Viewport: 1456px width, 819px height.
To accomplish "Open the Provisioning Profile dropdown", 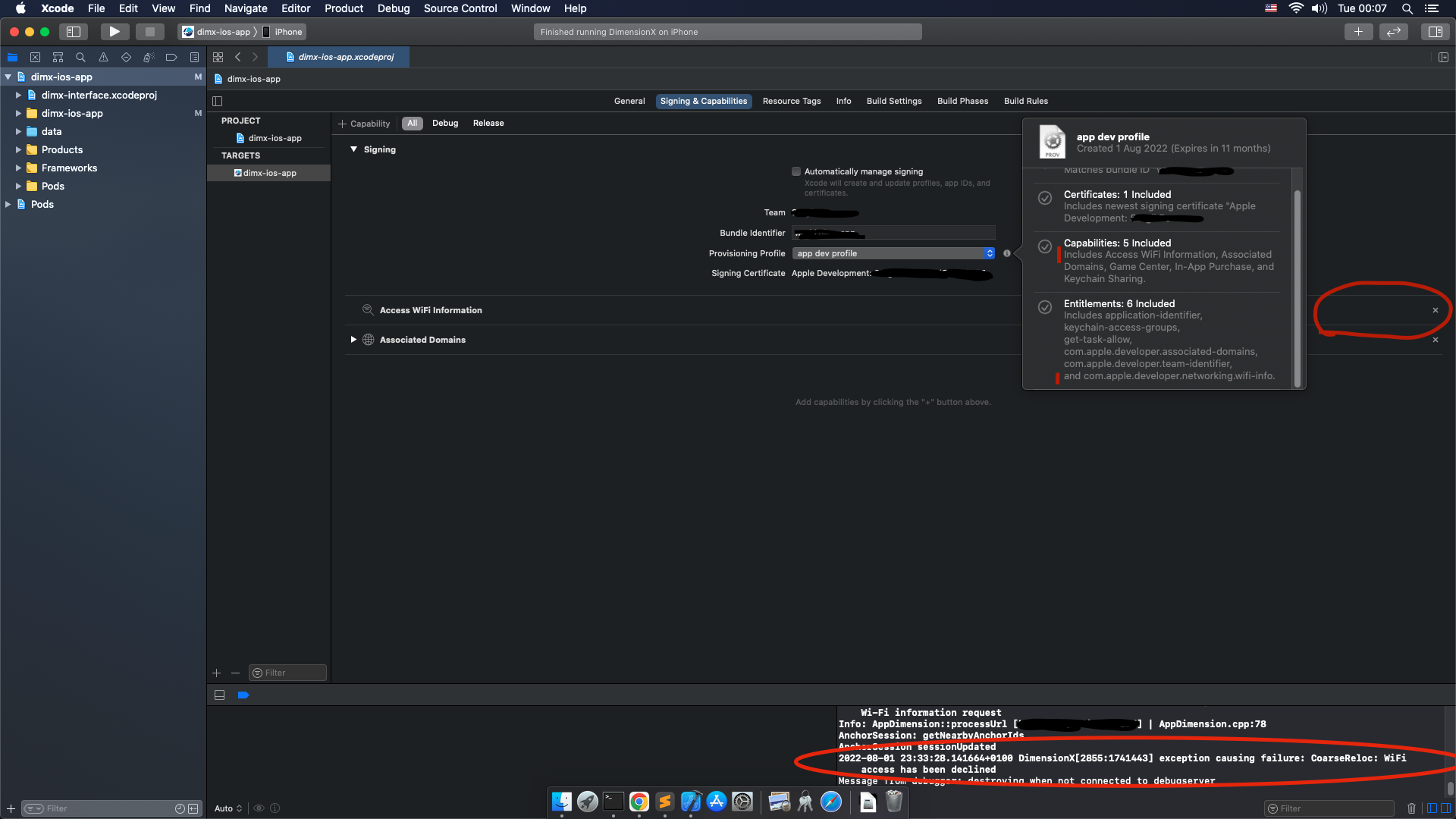I will [x=893, y=253].
